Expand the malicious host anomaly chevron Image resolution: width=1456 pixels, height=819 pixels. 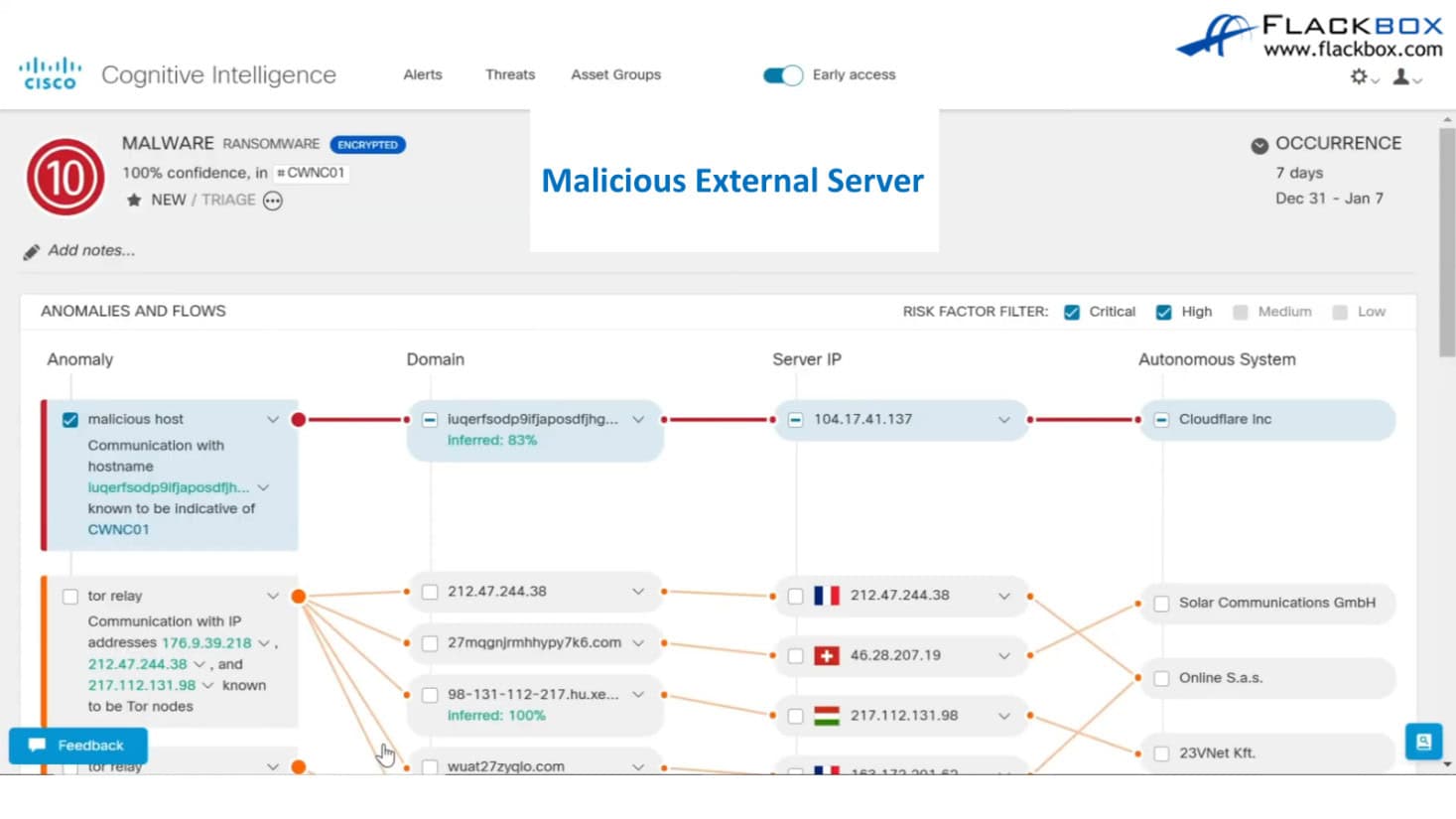point(272,420)
